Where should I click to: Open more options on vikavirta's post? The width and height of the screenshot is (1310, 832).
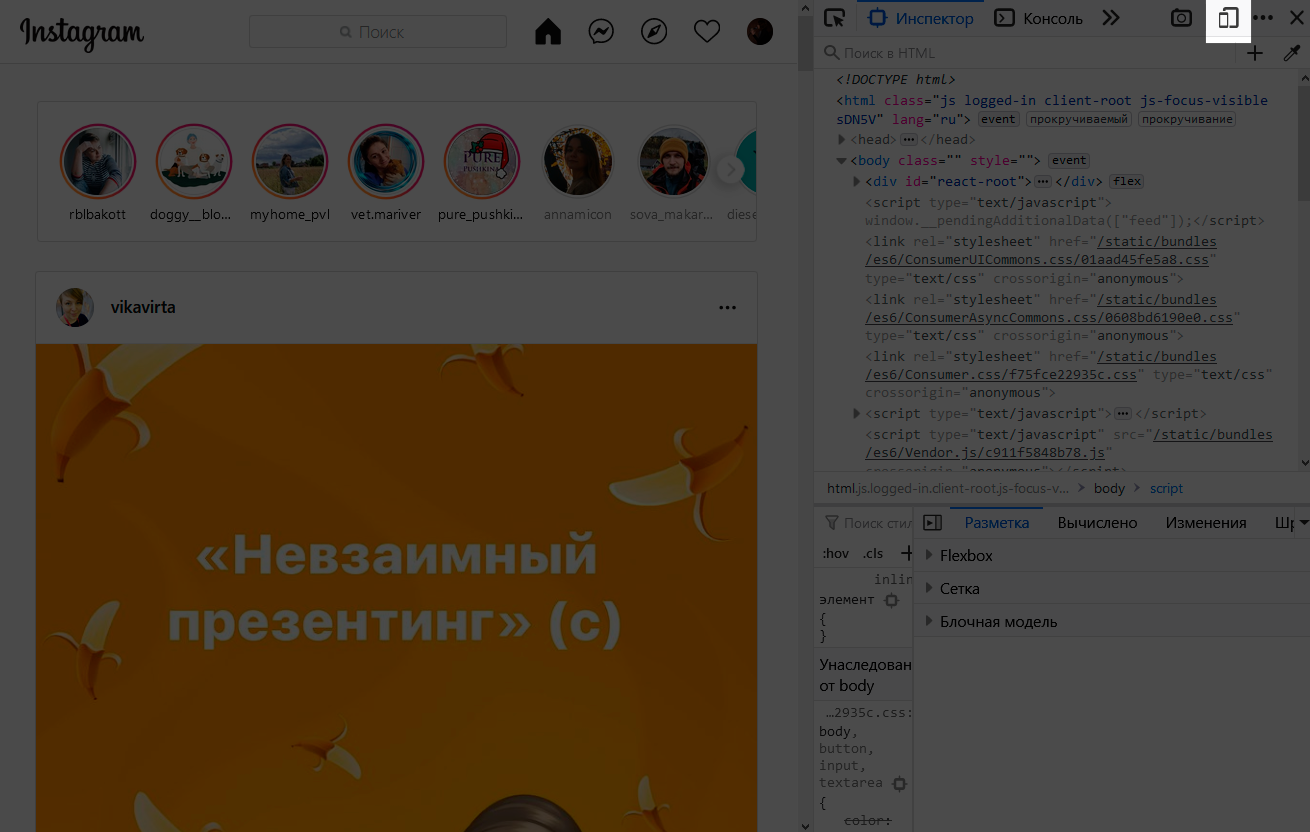727,307
